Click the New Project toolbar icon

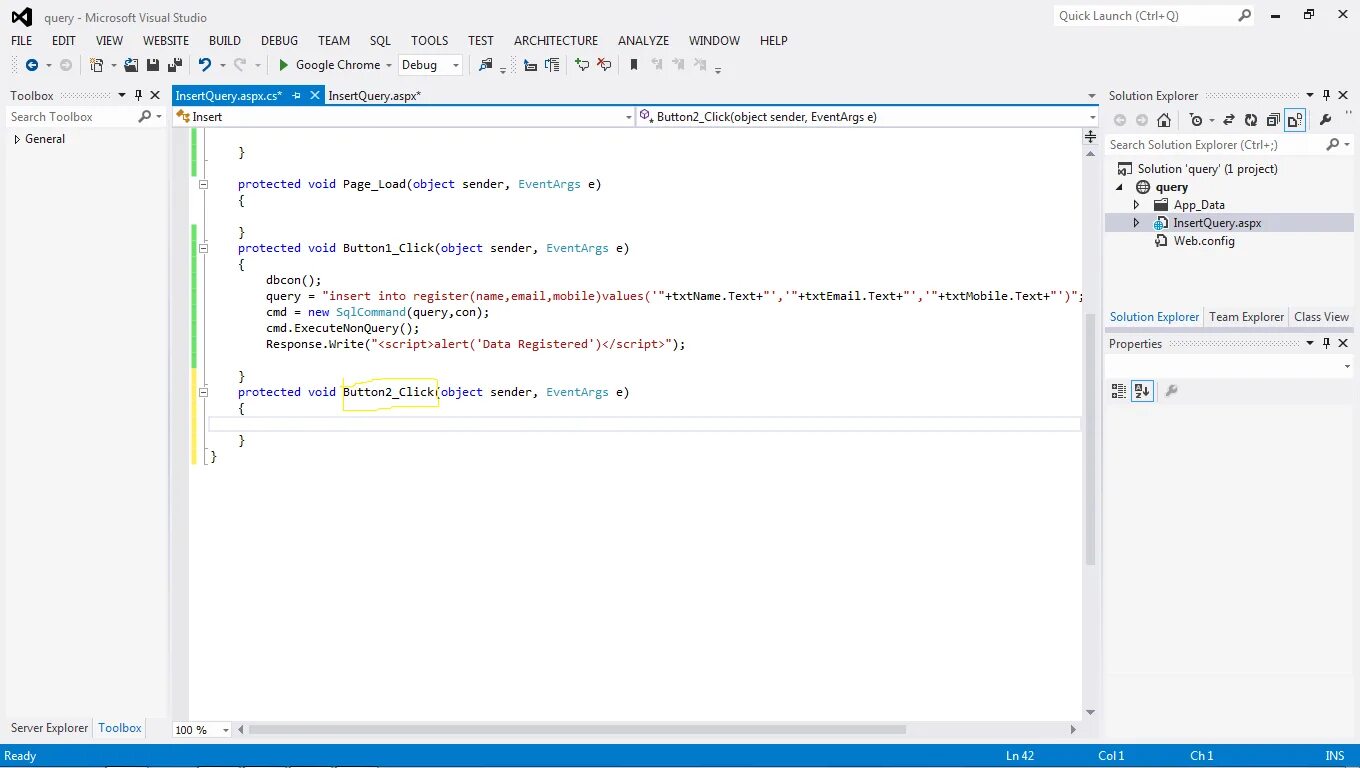(x=96, y=65)
